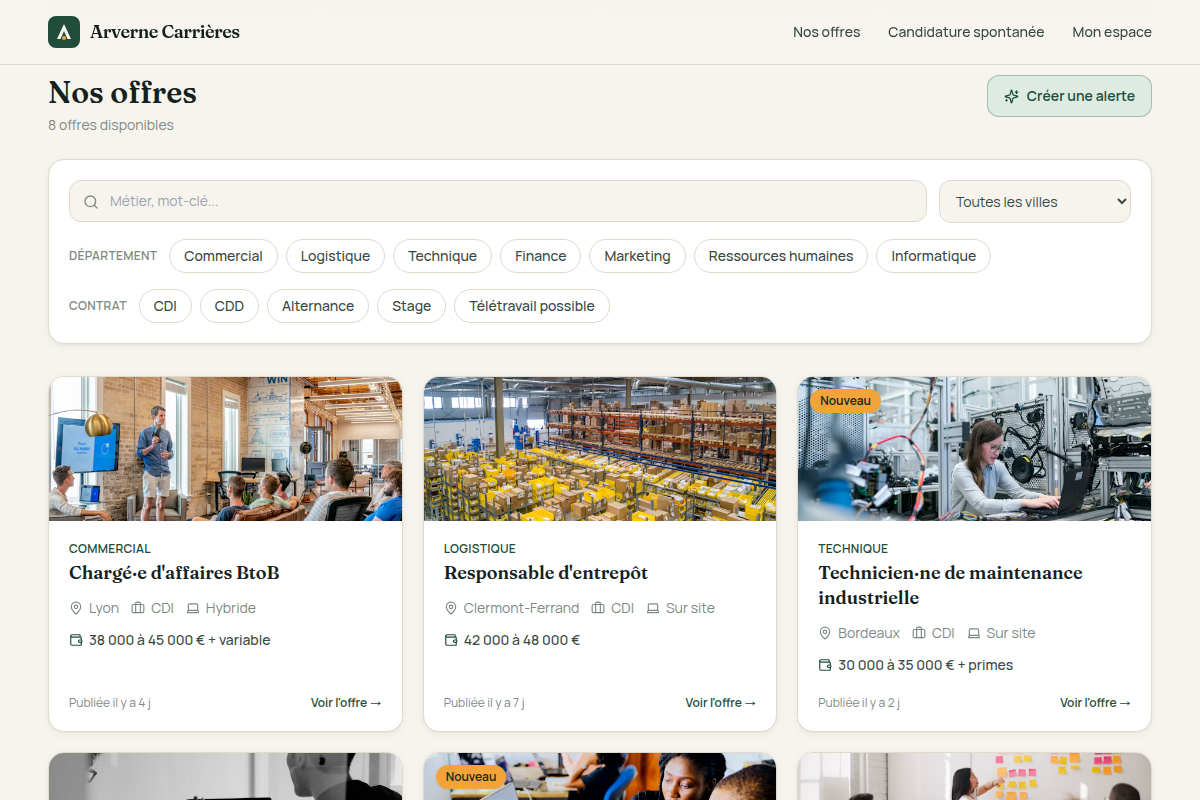The image size is (1200, 800).
Task: Click the search magnifier icon
Action: (91, 202)
